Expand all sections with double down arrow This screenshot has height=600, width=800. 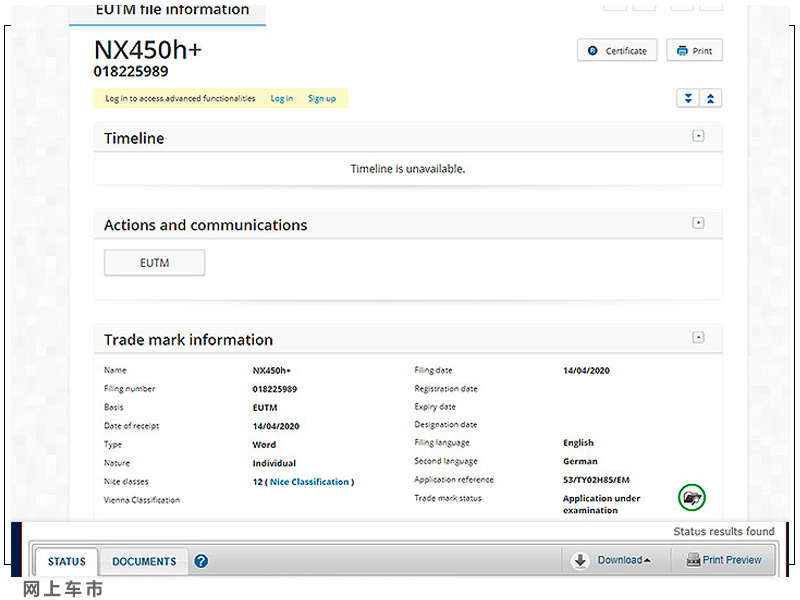688,98
